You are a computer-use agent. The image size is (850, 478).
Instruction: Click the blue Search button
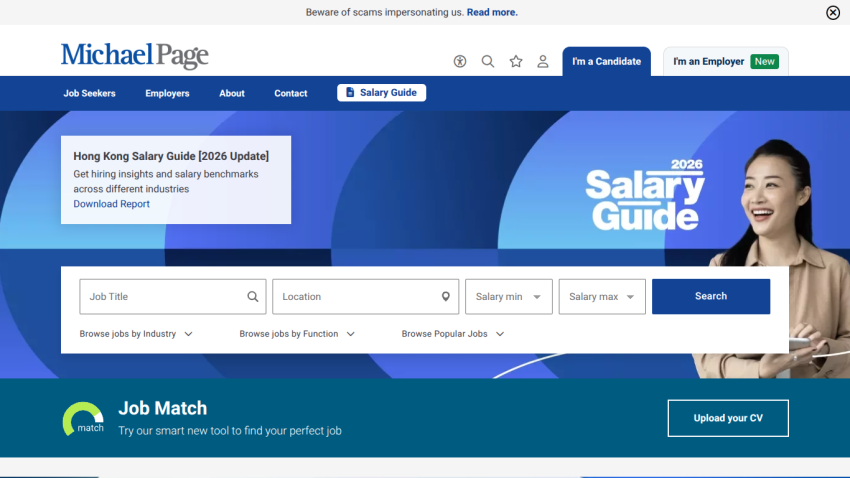click(x=711, y=296)
